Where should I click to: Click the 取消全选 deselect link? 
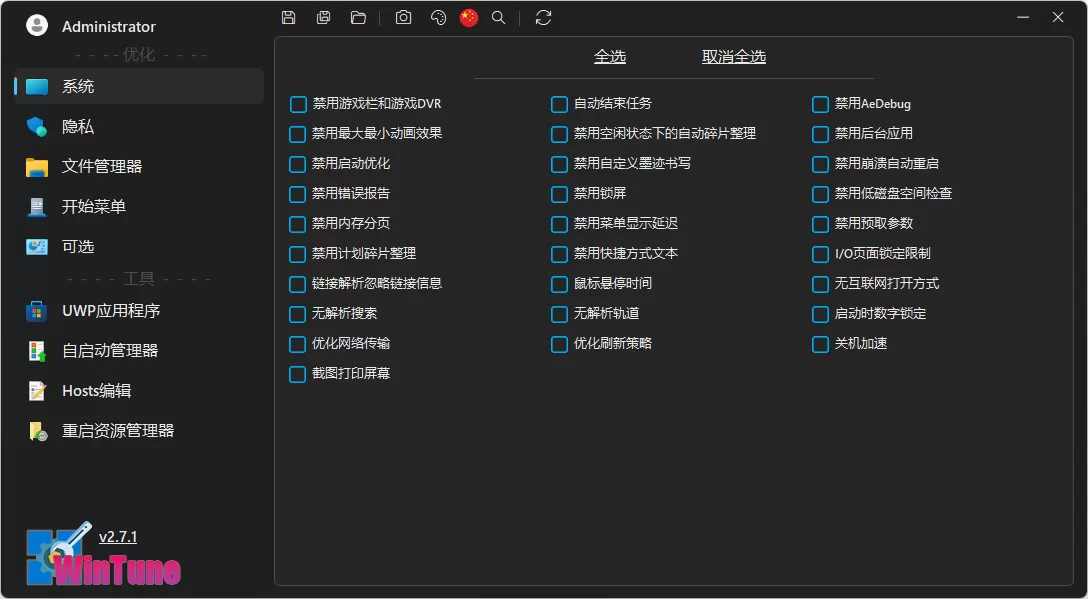(733, 57)
